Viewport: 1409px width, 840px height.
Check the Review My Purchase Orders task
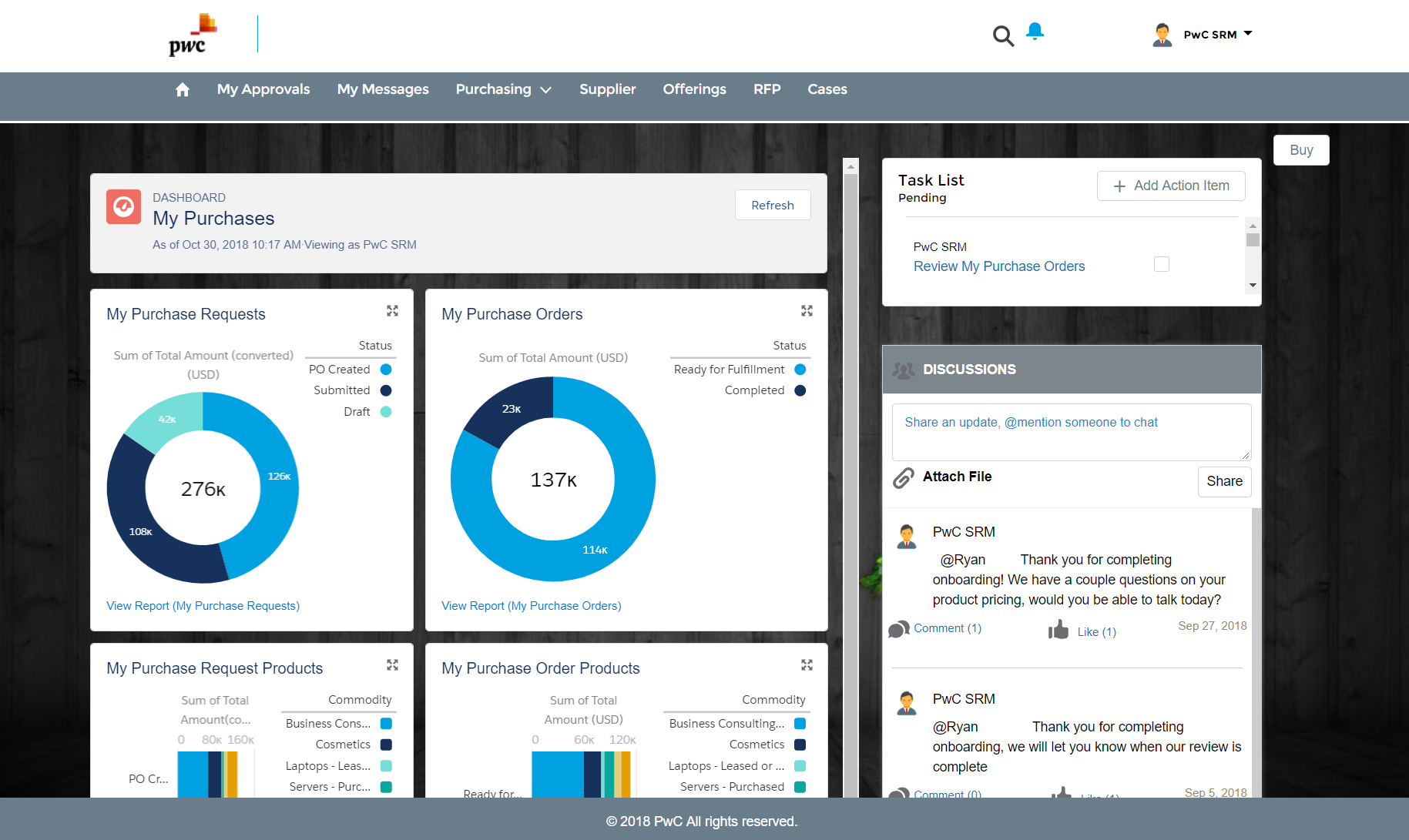[1161, 265]
